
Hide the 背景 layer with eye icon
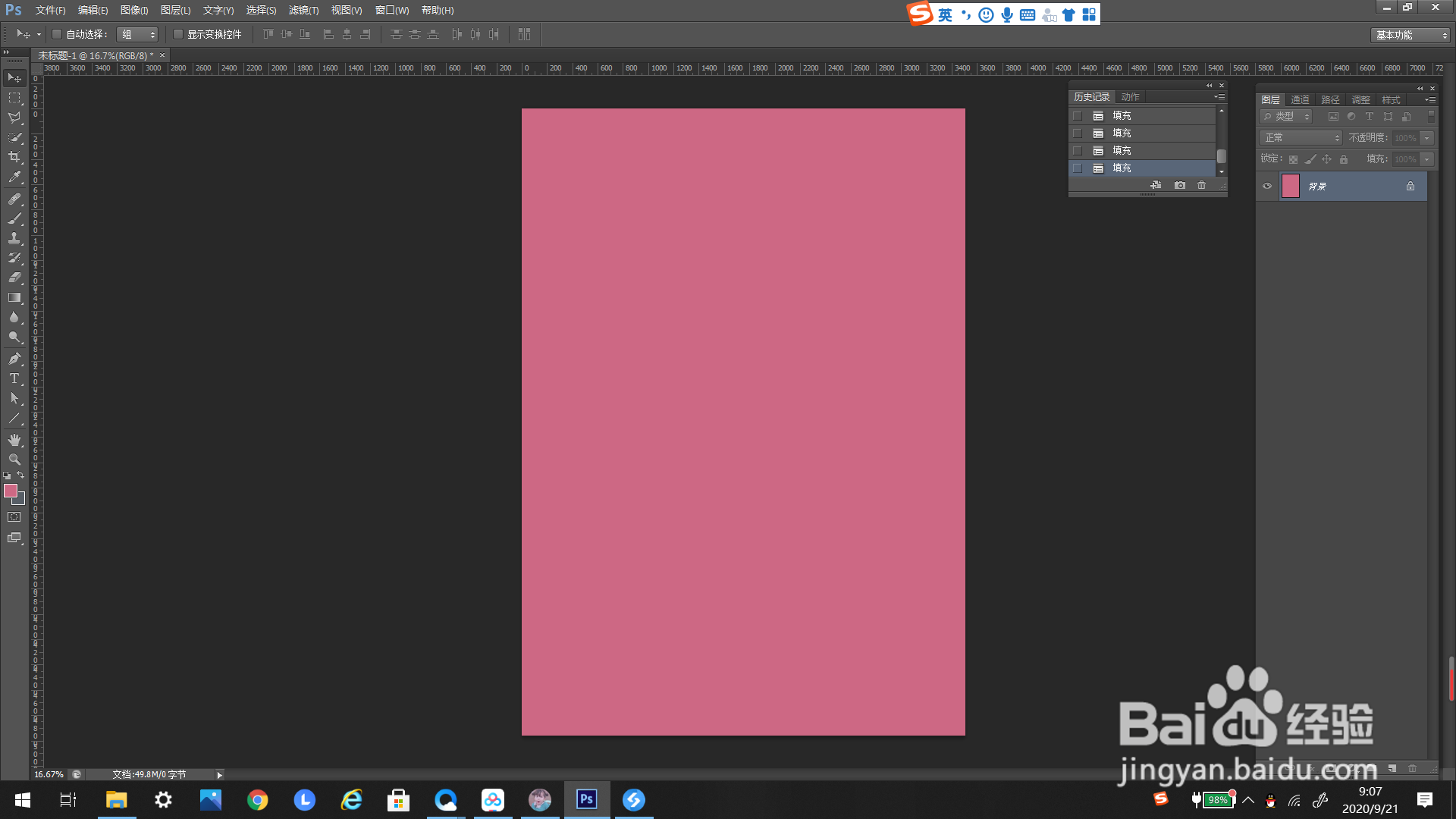point(1267,186)
